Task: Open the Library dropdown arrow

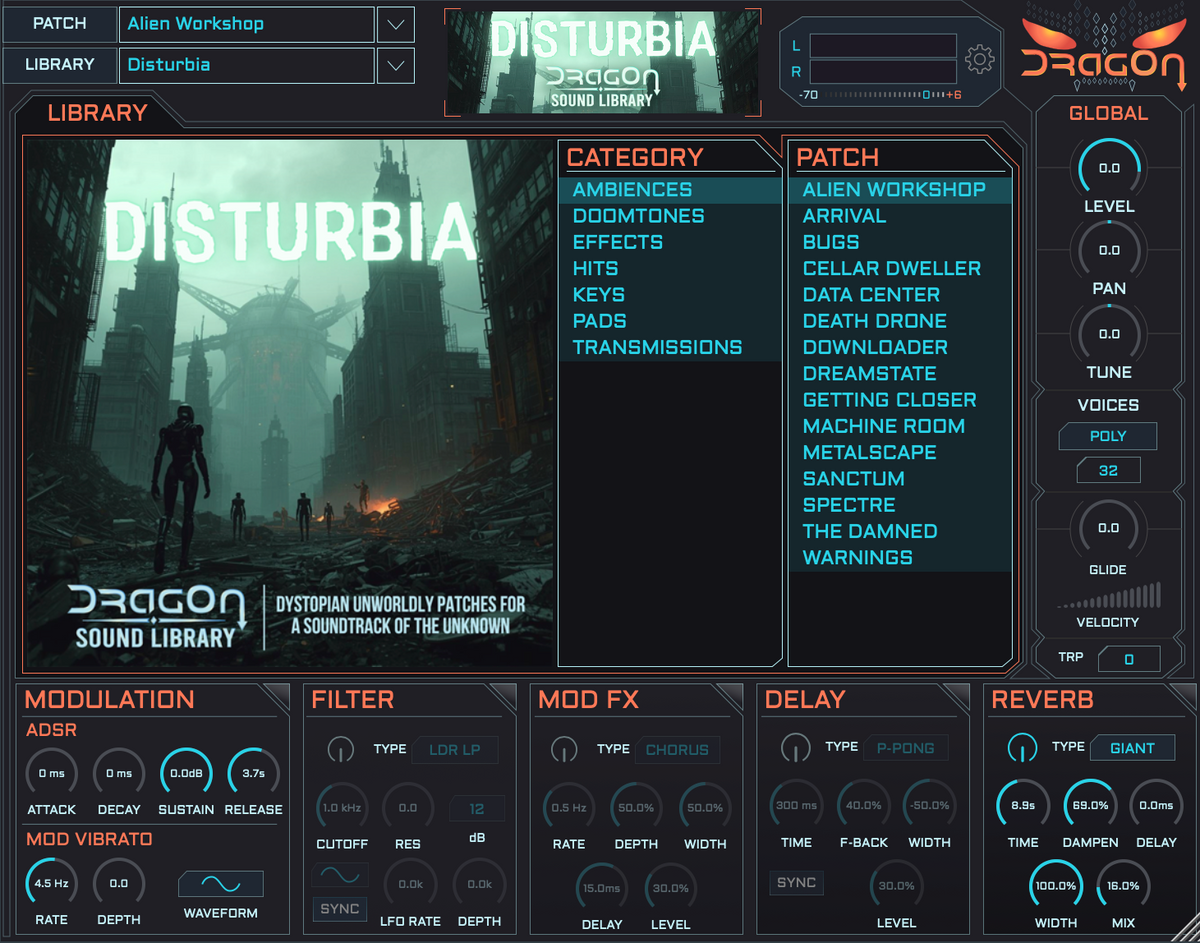Action: pyautogui.click(x=396, y=65)
